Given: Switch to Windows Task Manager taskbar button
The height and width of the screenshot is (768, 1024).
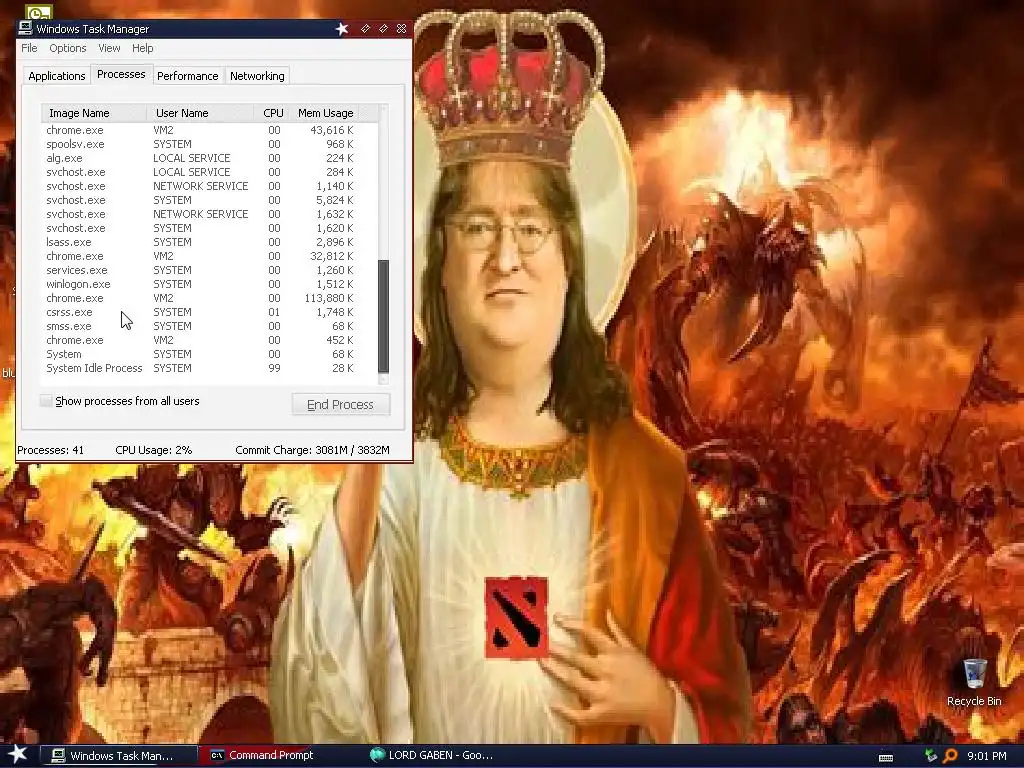Looking at the screenshot, I should 119,756.
